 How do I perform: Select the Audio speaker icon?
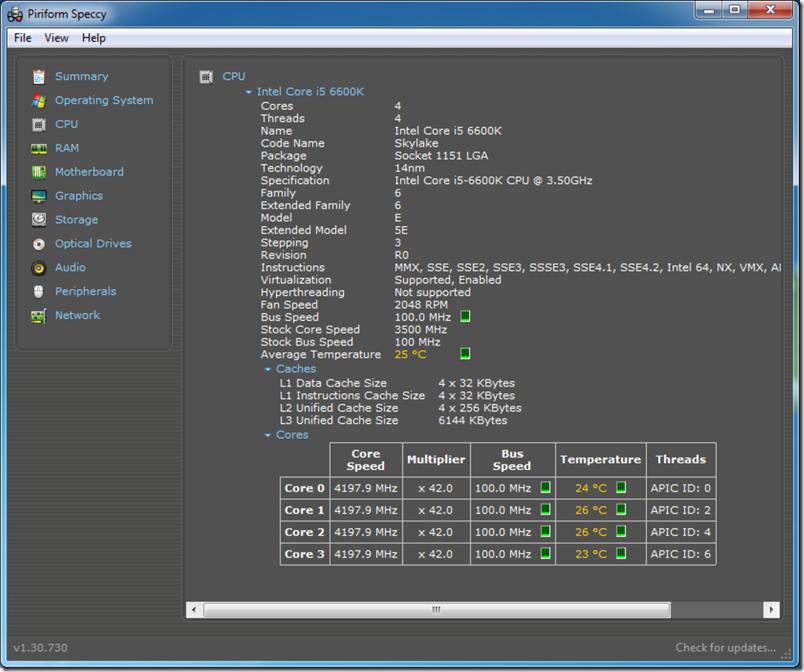click(39, 268)
